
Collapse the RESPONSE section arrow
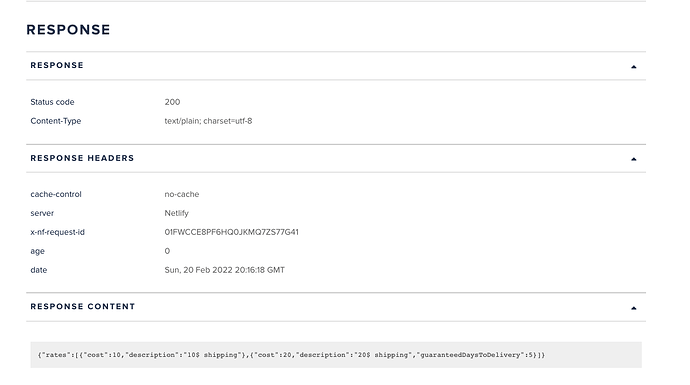pyautogui.click(x=634, y=67)
